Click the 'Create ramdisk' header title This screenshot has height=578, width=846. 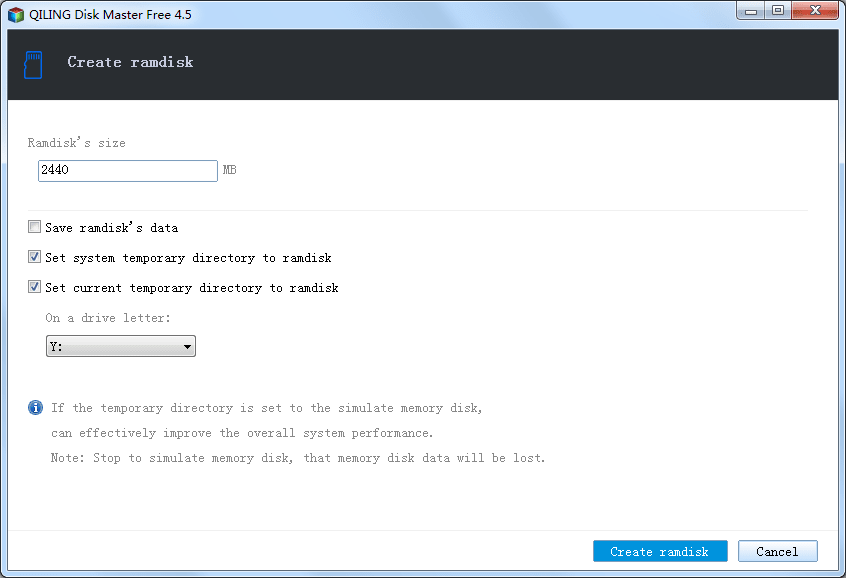(130, 62)
